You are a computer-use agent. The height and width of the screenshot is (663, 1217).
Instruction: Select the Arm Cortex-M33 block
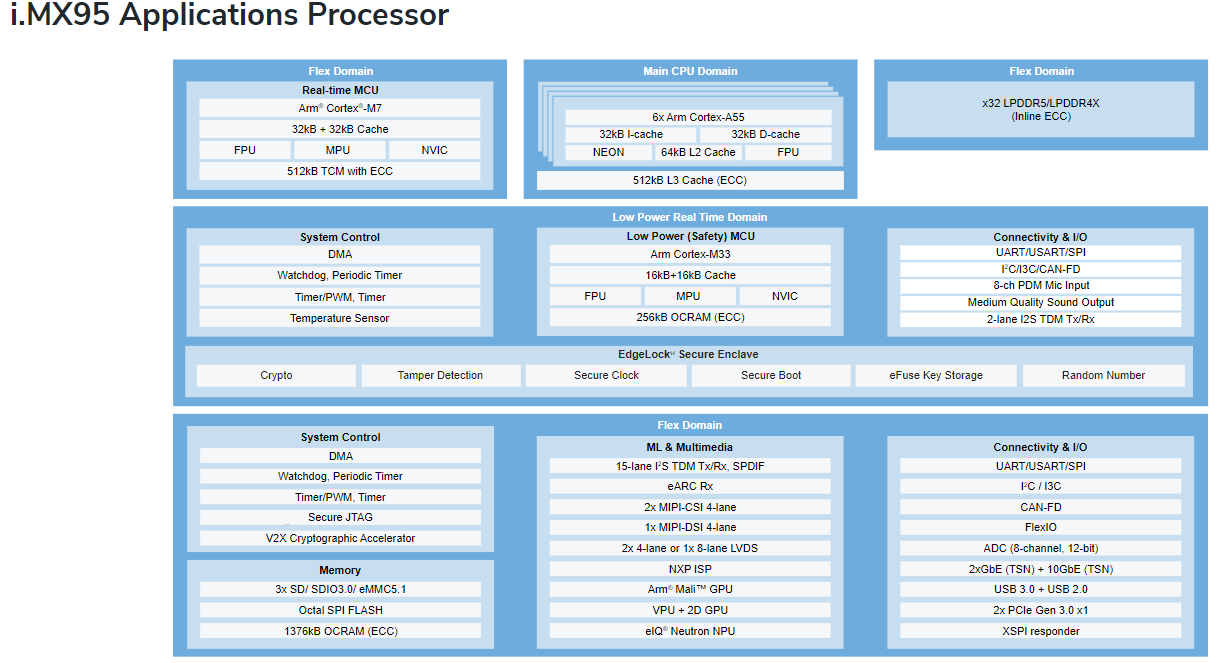click(x=689, y=254)
